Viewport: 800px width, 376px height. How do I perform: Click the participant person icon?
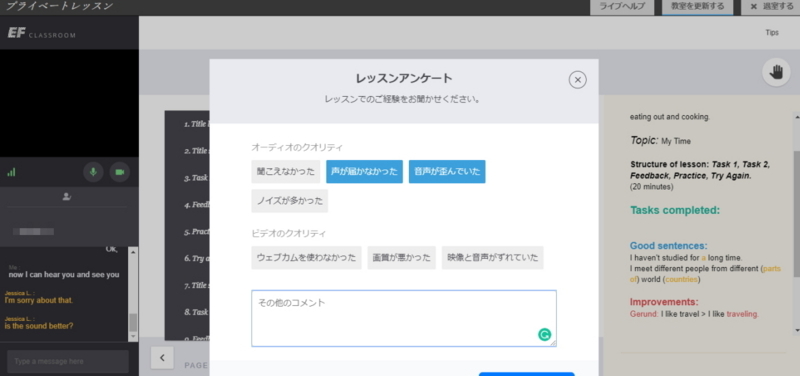(x=66, y=196)
